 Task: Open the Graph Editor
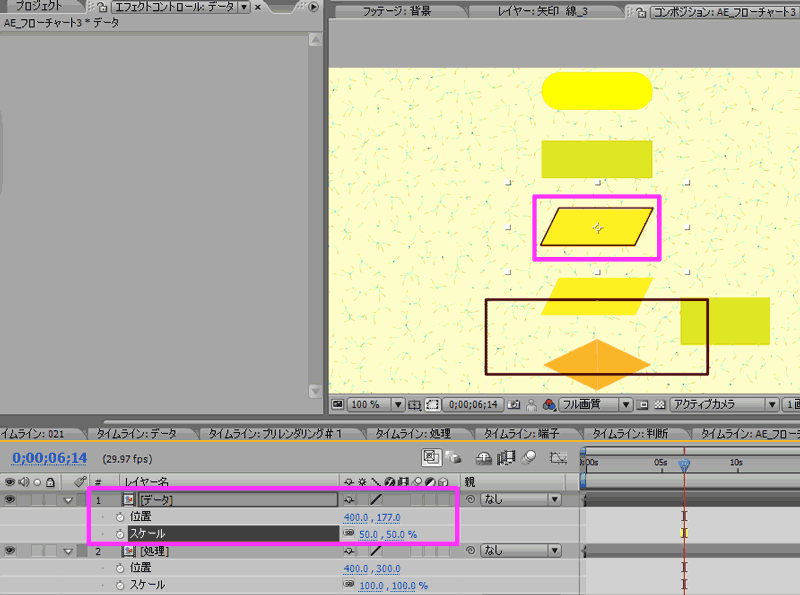pos(557,459)
